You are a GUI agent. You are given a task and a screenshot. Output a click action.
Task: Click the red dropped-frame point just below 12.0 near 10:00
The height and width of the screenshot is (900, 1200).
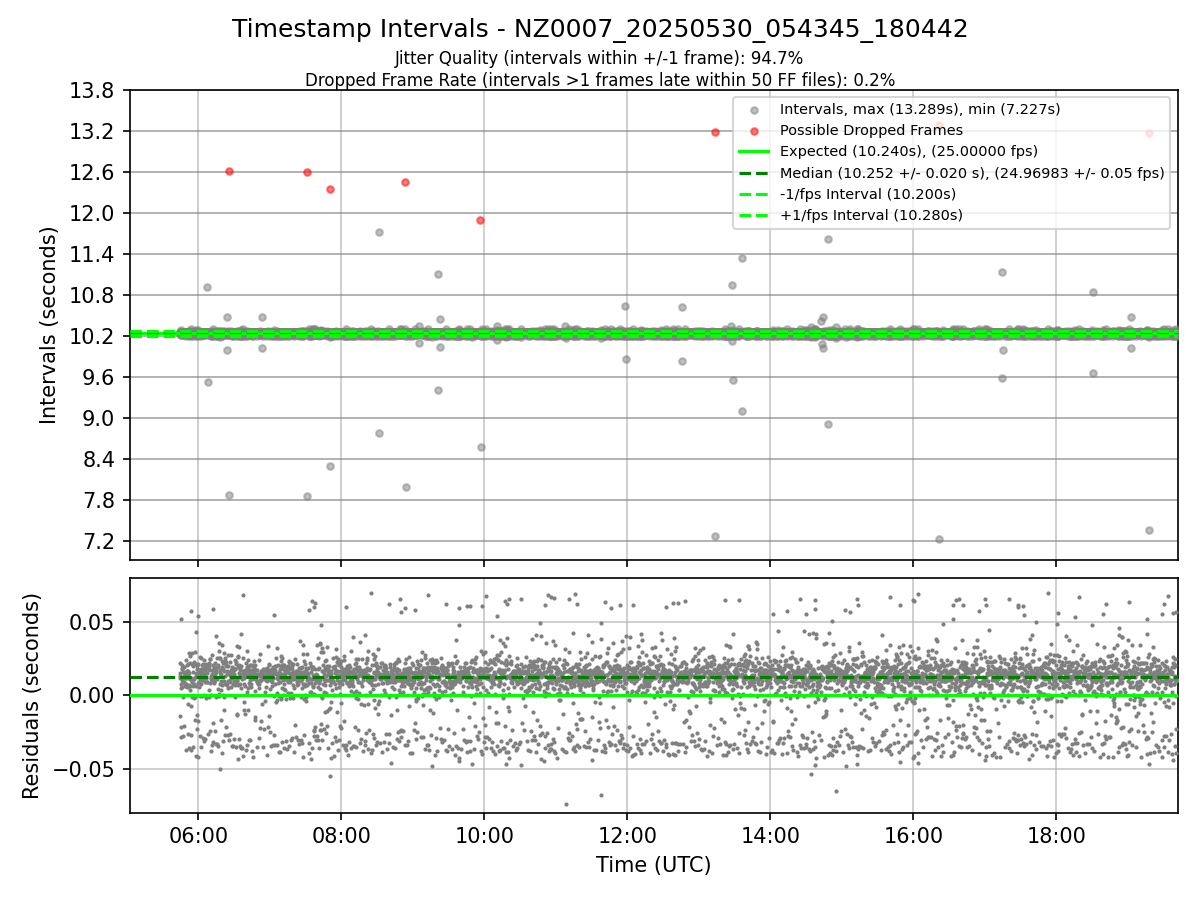coord(480,220)
